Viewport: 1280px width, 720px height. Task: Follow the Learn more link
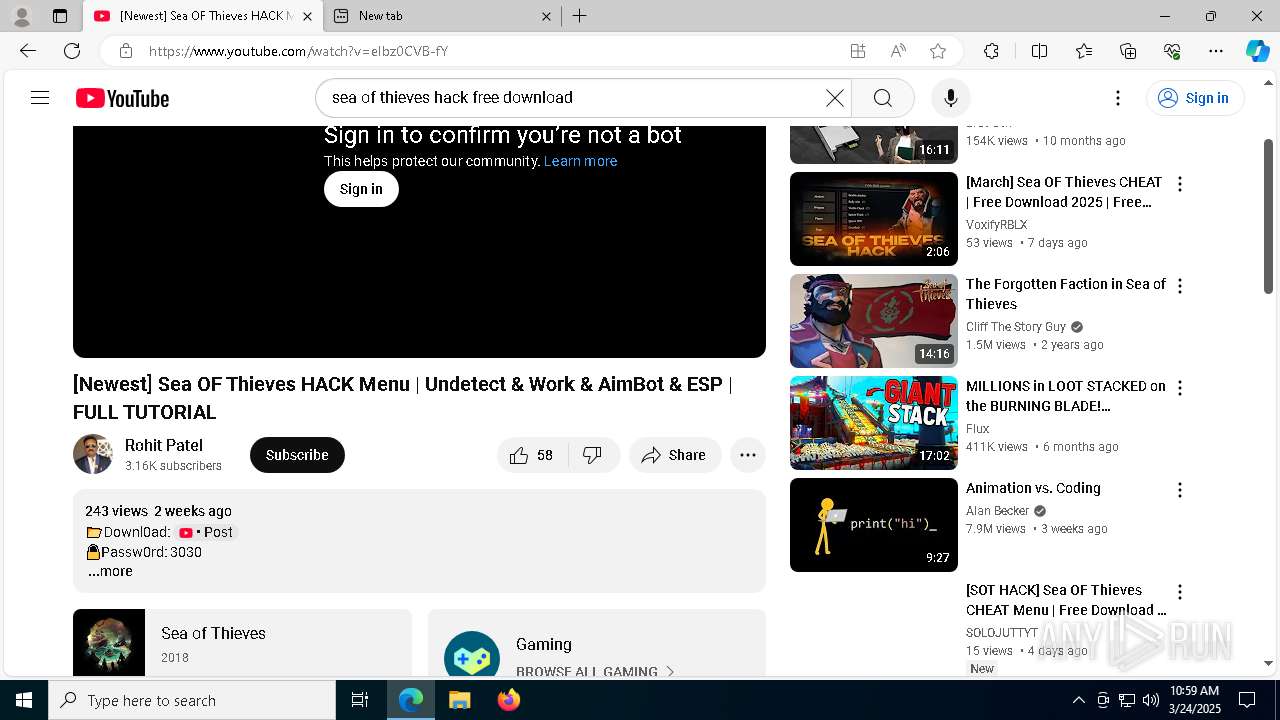pos(580,161)
